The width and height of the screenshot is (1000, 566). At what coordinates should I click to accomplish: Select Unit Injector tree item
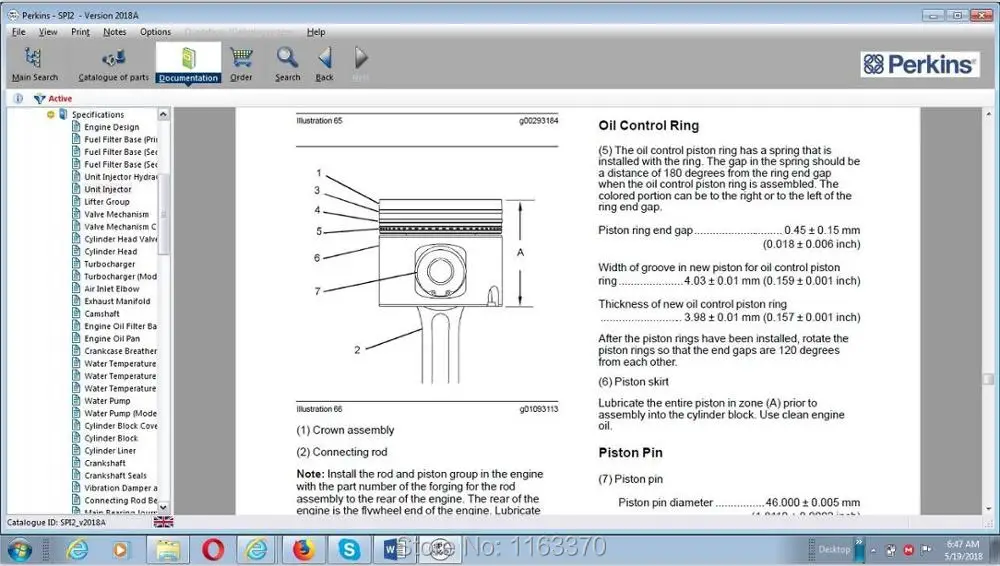[108, 189]
